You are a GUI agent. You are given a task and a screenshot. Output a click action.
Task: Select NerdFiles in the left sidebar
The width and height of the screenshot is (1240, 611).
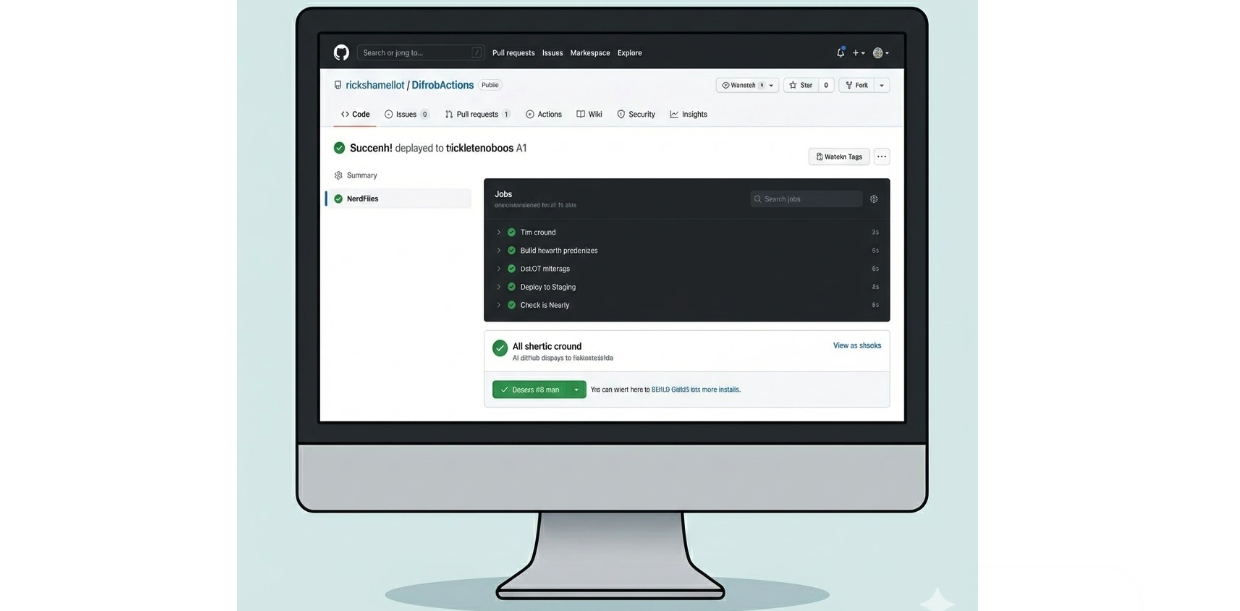click(362, 199)
